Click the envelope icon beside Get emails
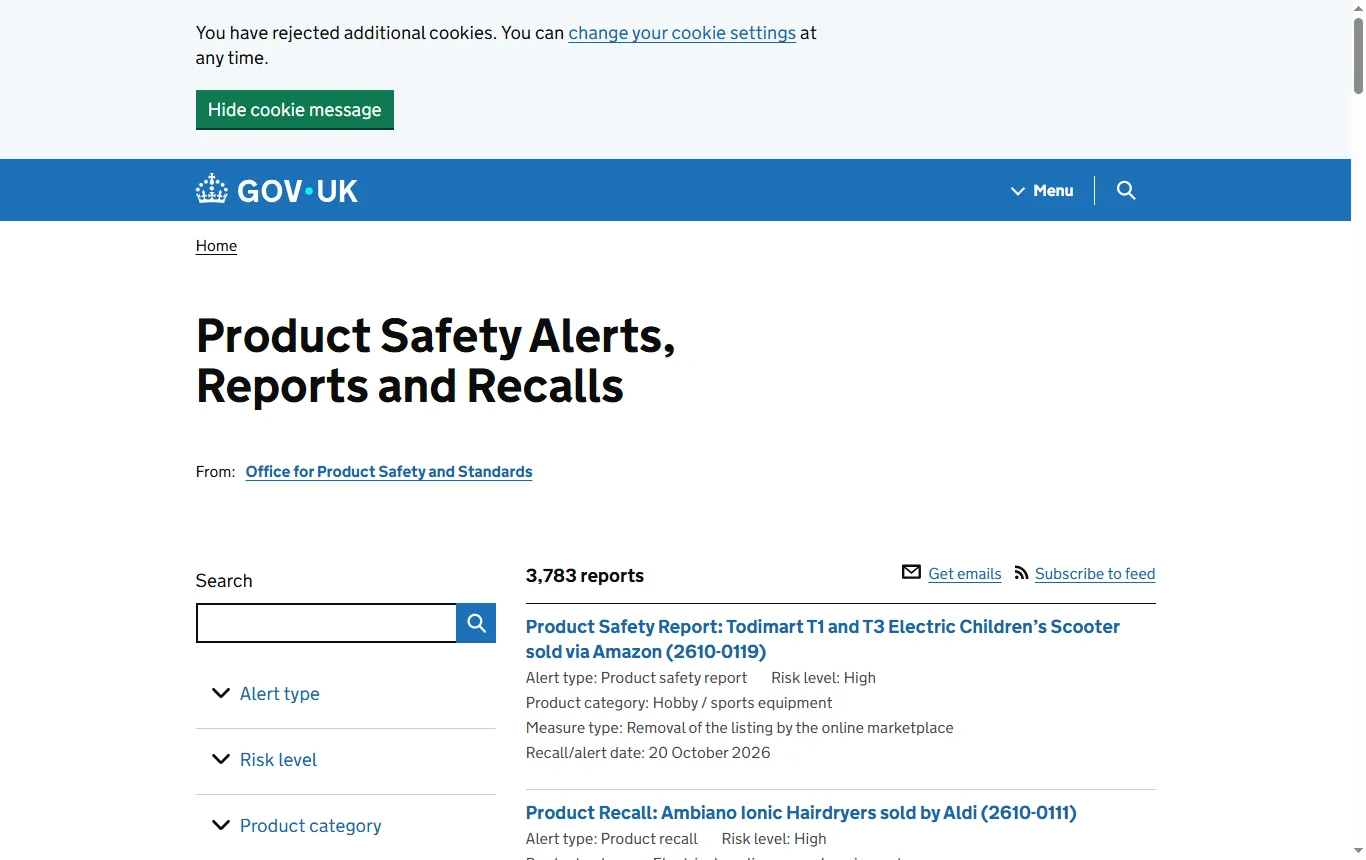 click(x=911, y=572)
